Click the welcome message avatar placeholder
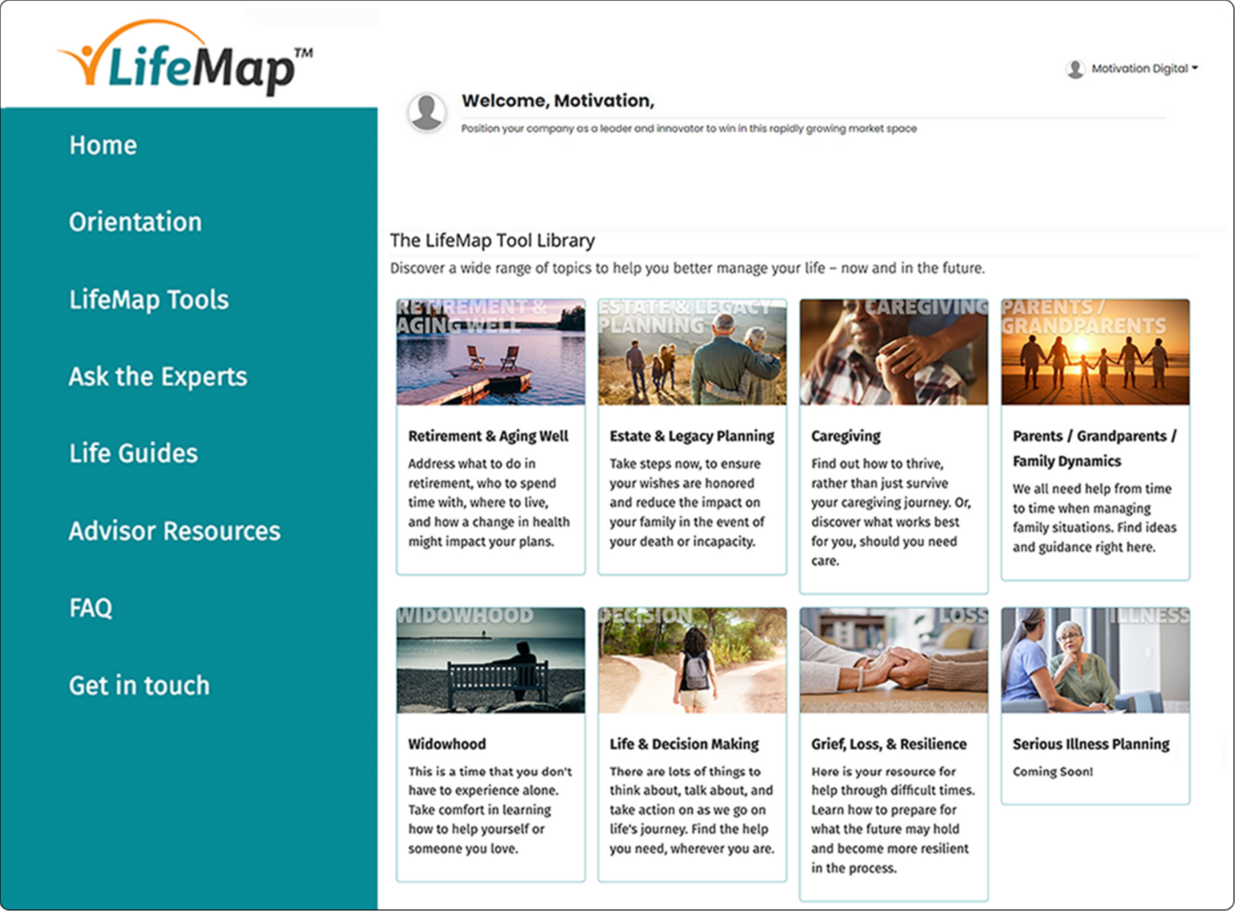This screenshot has height=911, width=1235. click(x=427, y=112)
